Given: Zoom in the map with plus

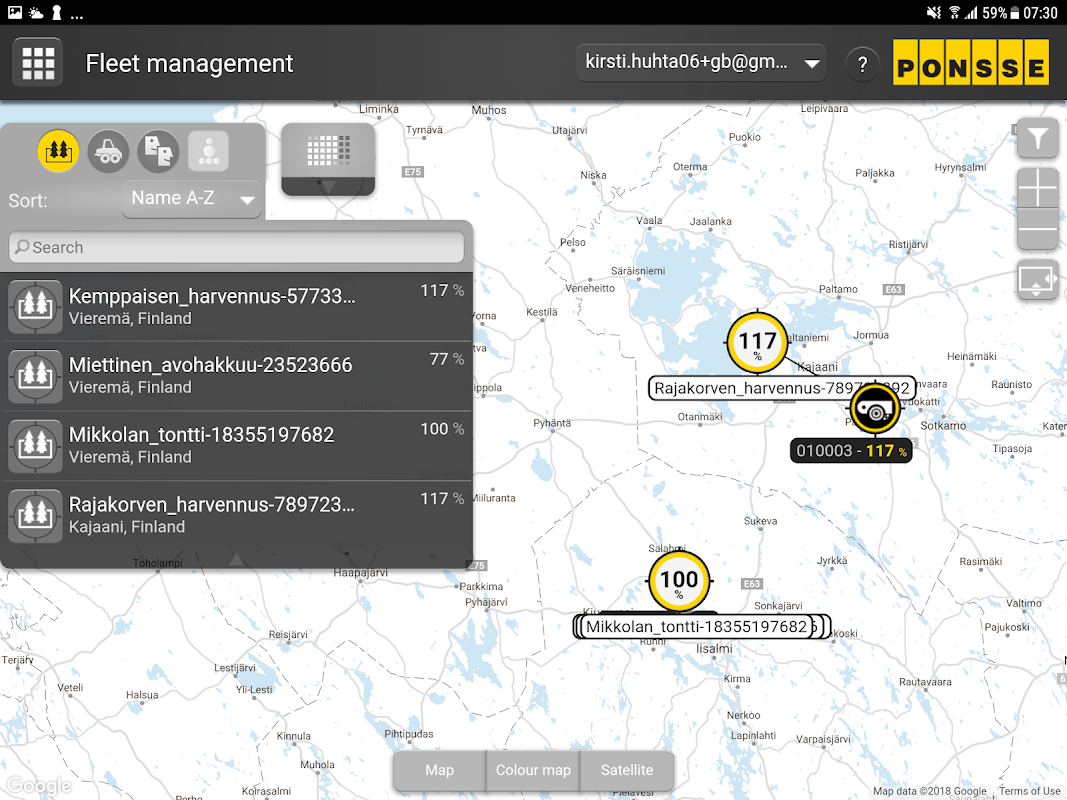Looking at the screenshot, I should [x=1038, y=188].
